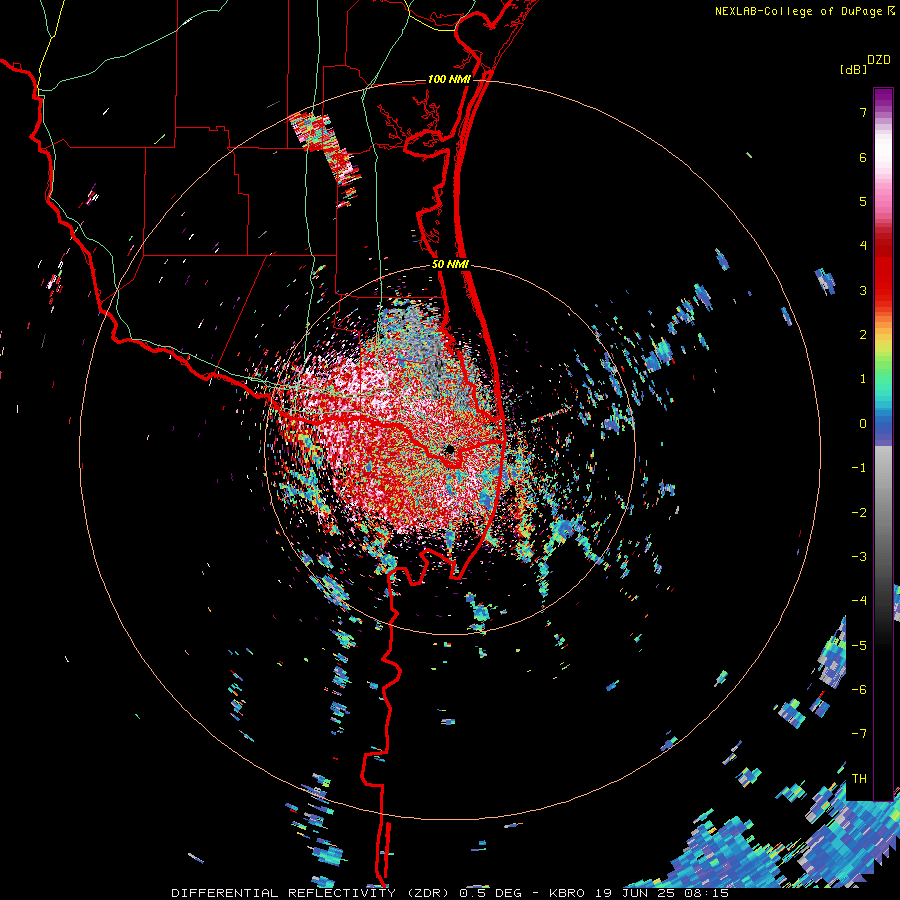
Task: Click the [dB] units label
Action: coord(854,70)
